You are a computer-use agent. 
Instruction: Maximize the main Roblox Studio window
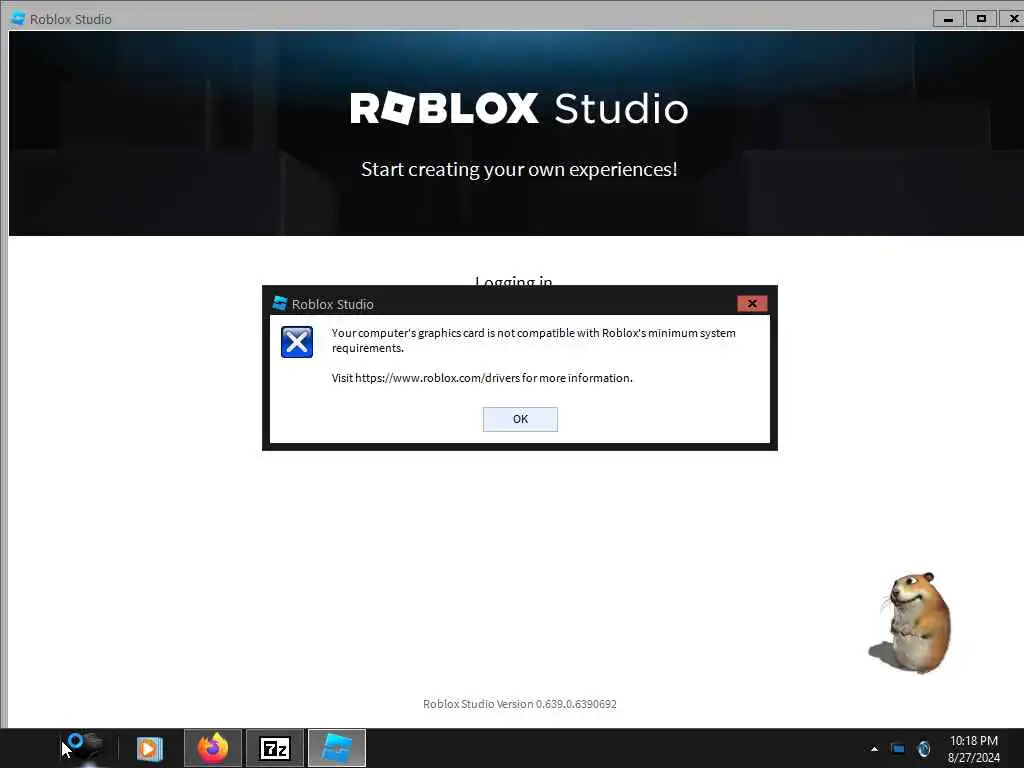(x=981, y=19)
